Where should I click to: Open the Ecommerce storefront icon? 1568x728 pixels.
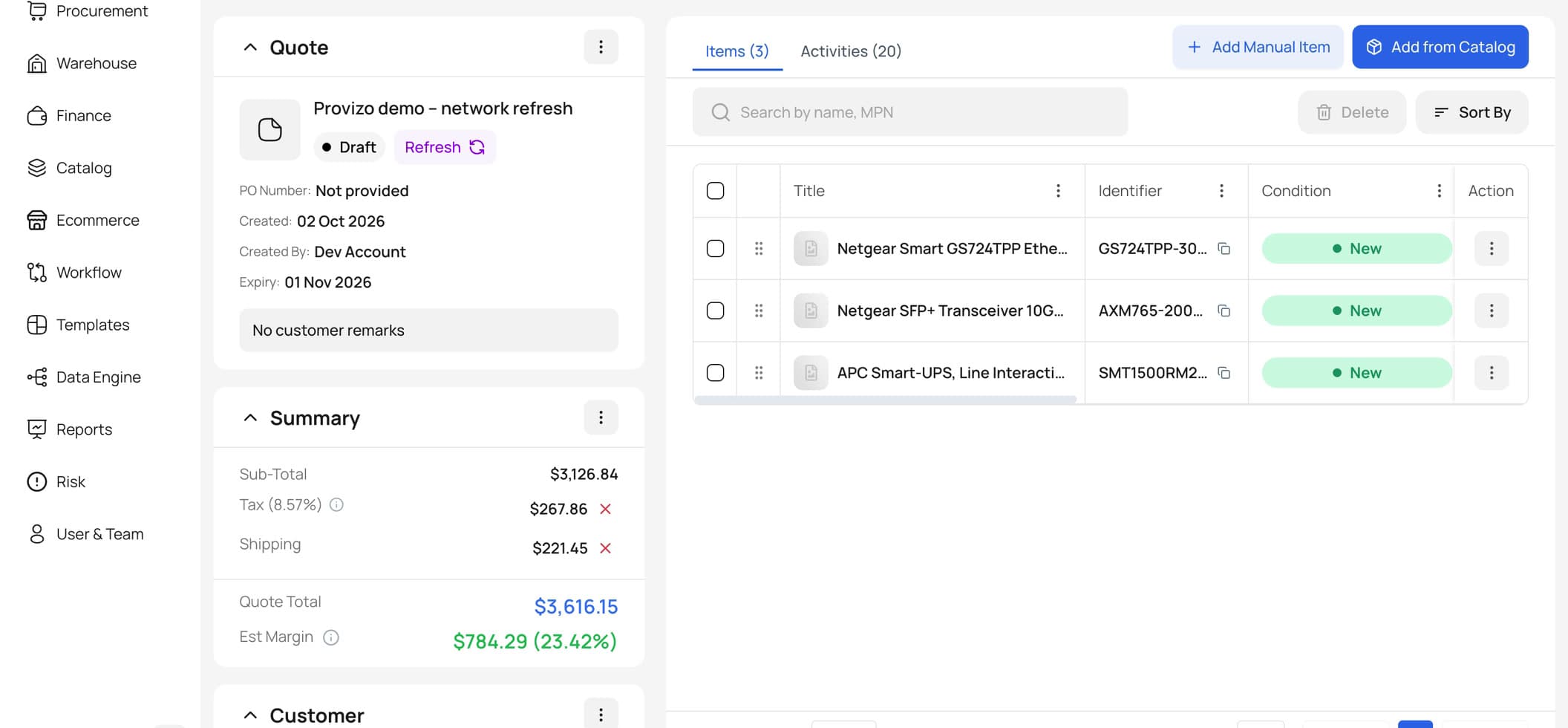click(37, 221)
